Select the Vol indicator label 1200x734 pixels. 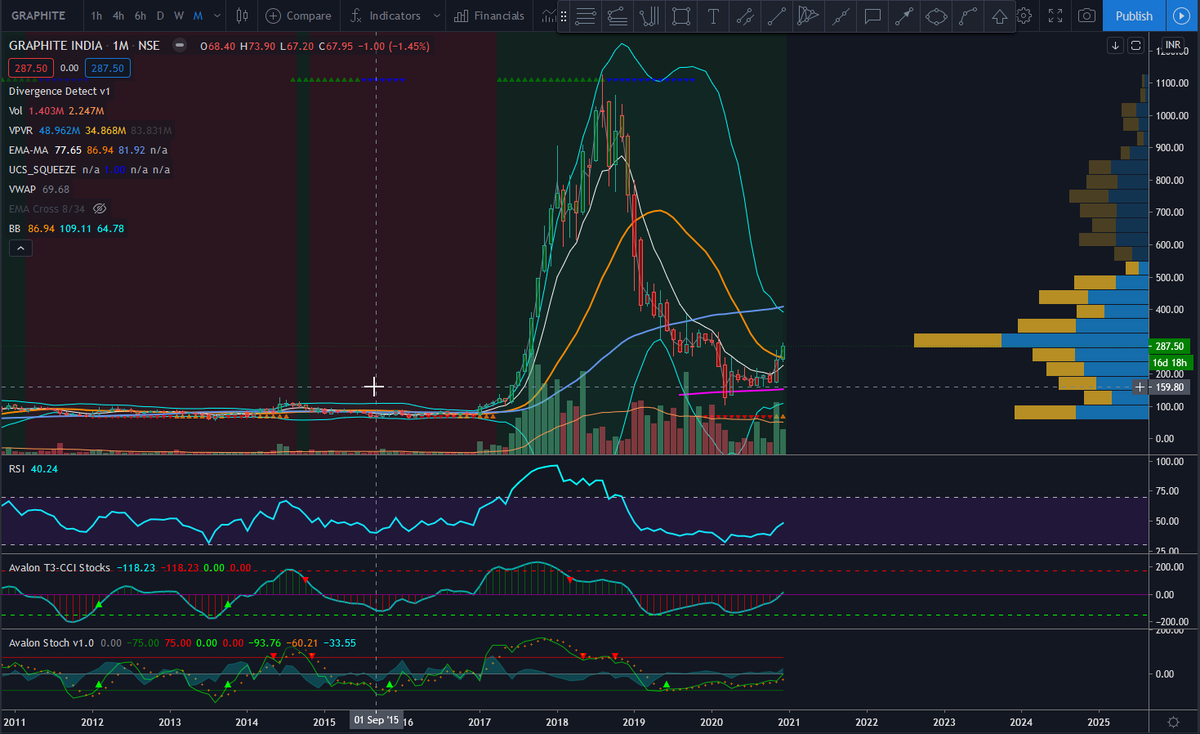pyautogui.click(x=15, y=110)
